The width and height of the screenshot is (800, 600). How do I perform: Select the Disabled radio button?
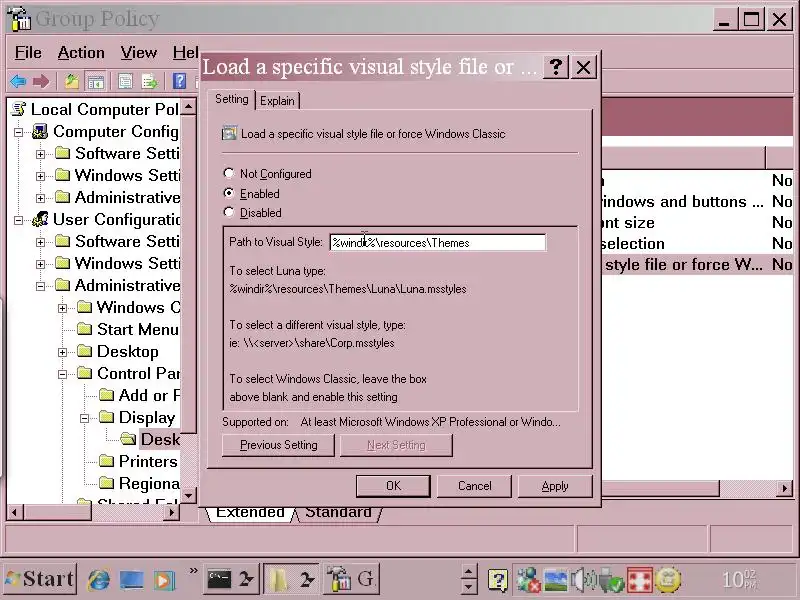tap(229, 212)
